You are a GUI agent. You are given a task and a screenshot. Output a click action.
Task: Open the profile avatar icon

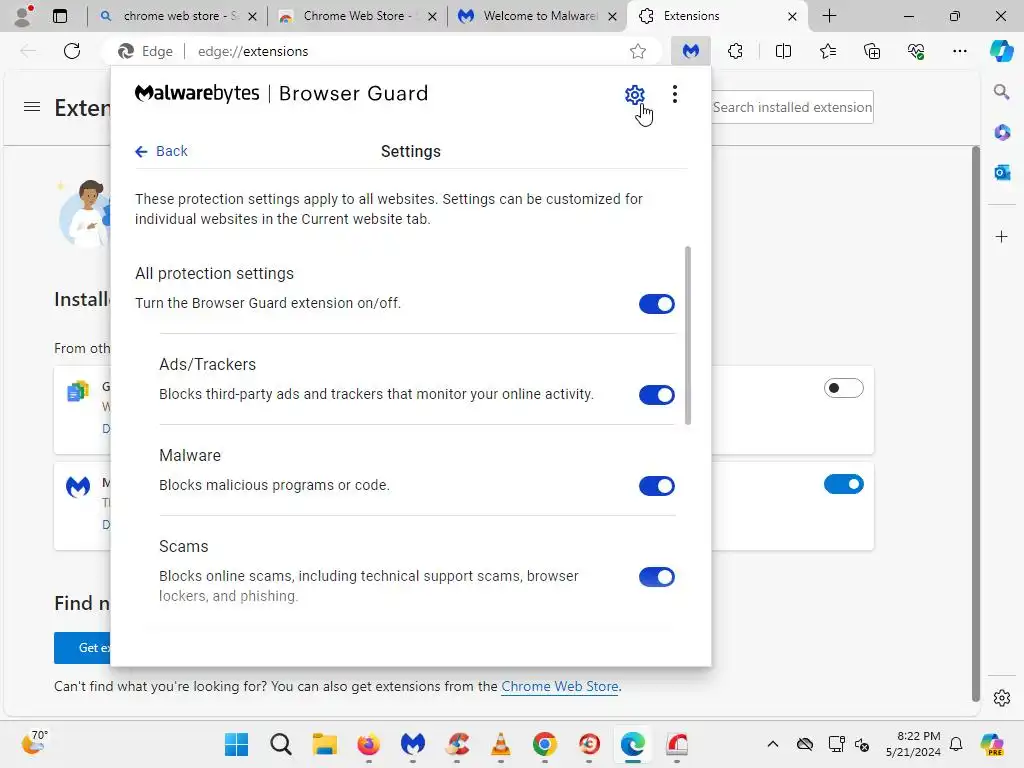[x=24, y=16]
